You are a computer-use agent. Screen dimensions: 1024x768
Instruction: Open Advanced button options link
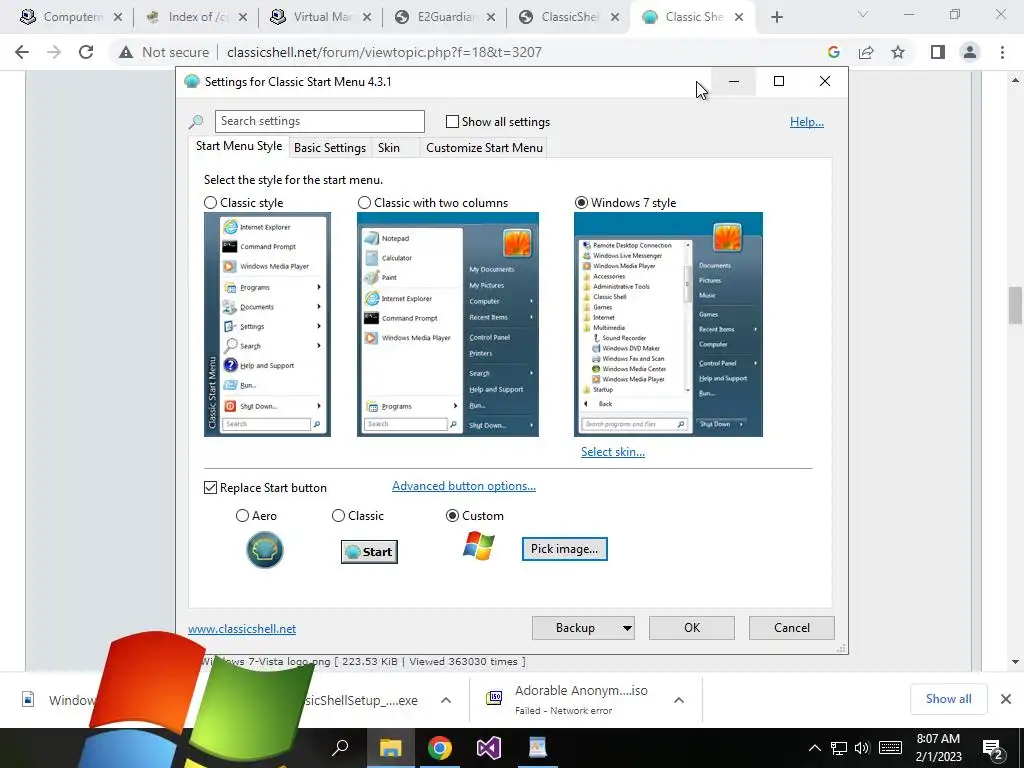point(464,486)
